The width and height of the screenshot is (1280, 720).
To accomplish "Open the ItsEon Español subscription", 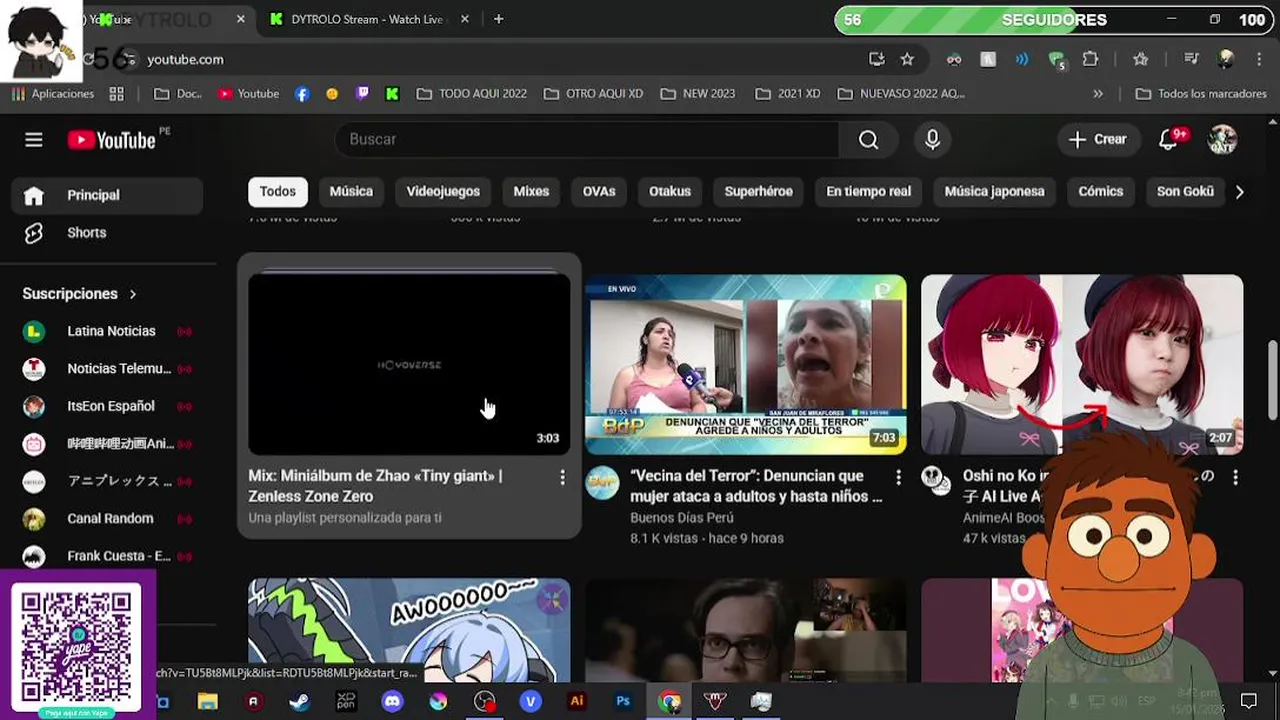I will (x=107, y=406).
